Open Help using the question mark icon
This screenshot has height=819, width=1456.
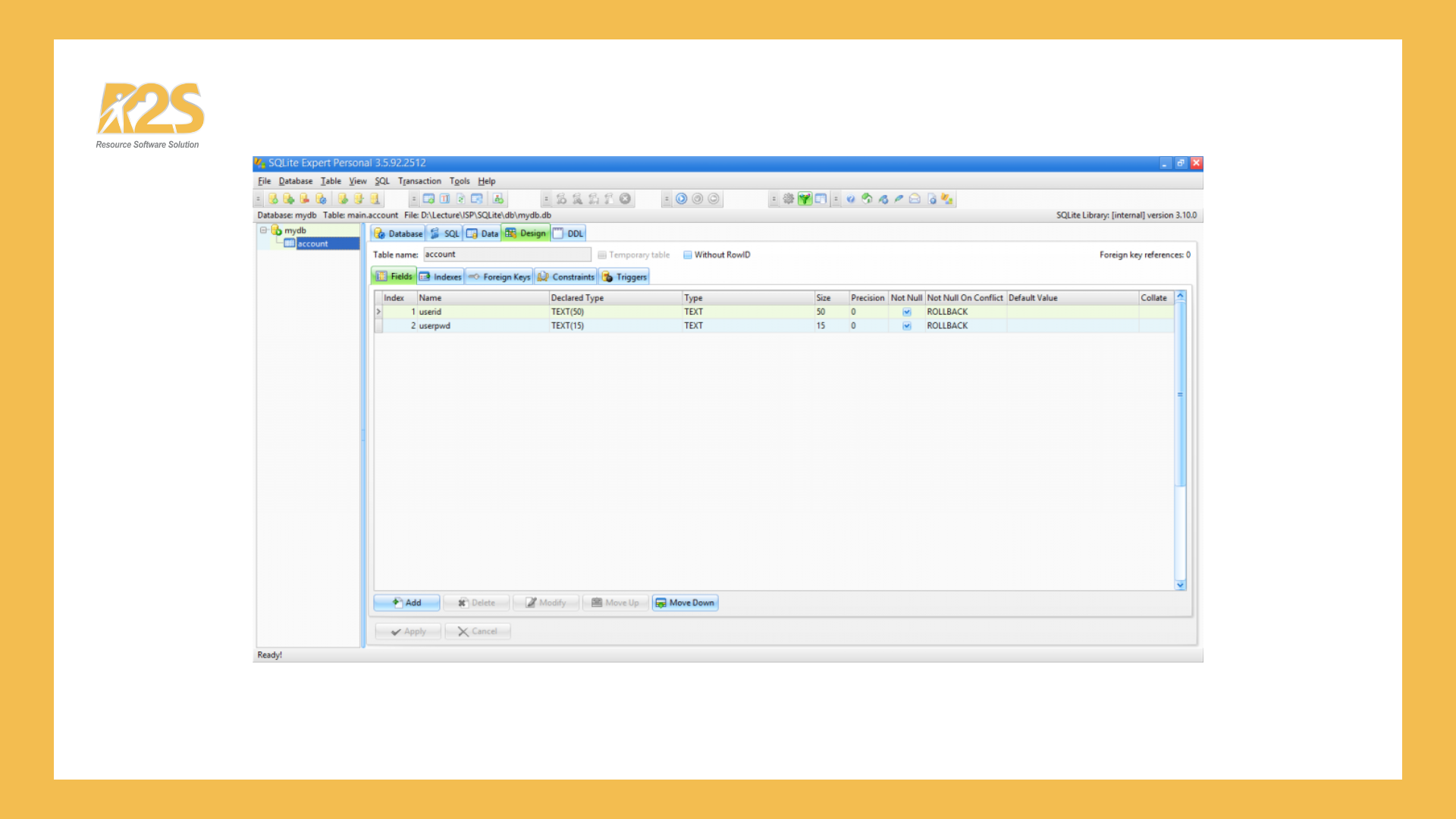click(851, 199)
